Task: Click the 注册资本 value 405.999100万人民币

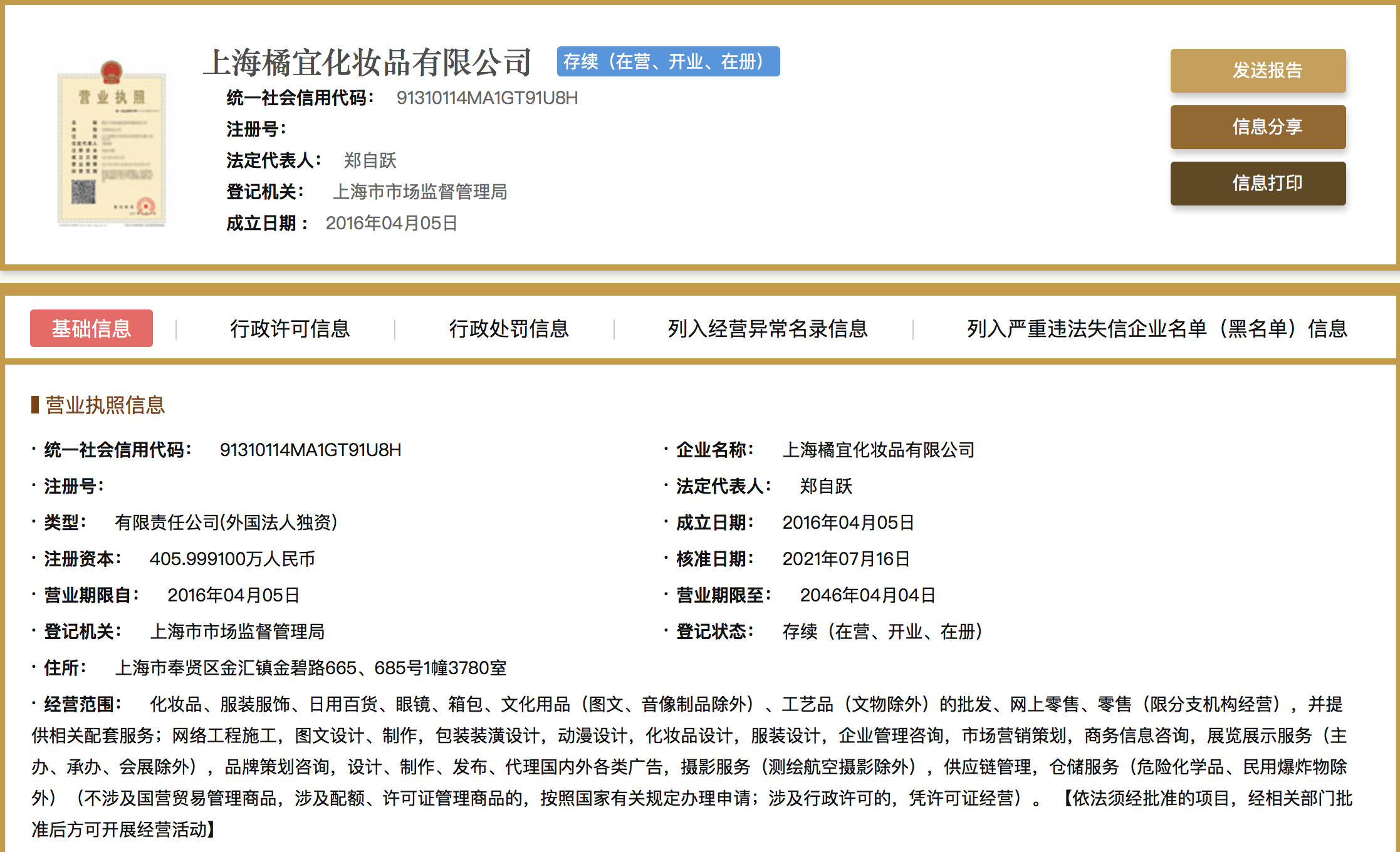Action: pos(232,559)
